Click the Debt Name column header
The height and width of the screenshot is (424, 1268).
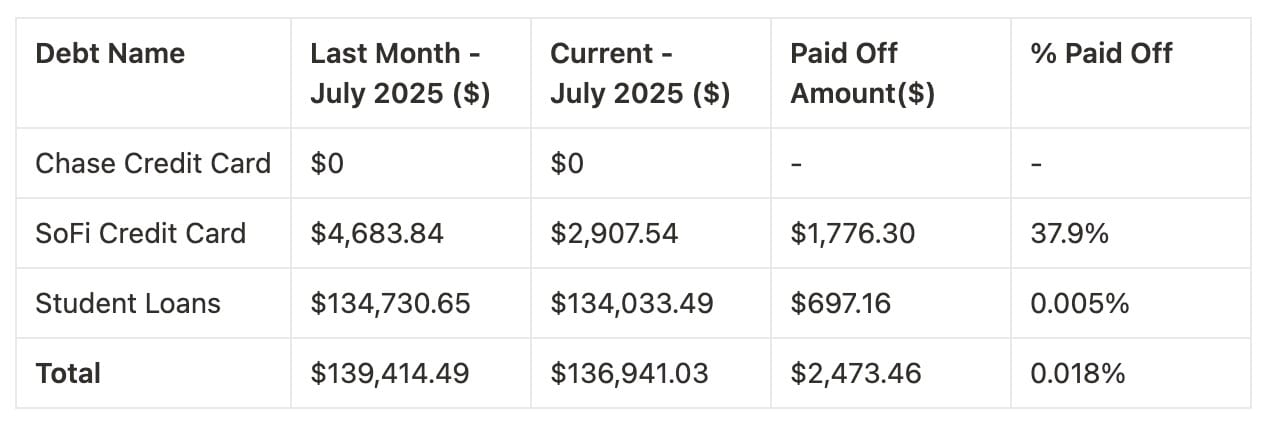coord(110,54)
